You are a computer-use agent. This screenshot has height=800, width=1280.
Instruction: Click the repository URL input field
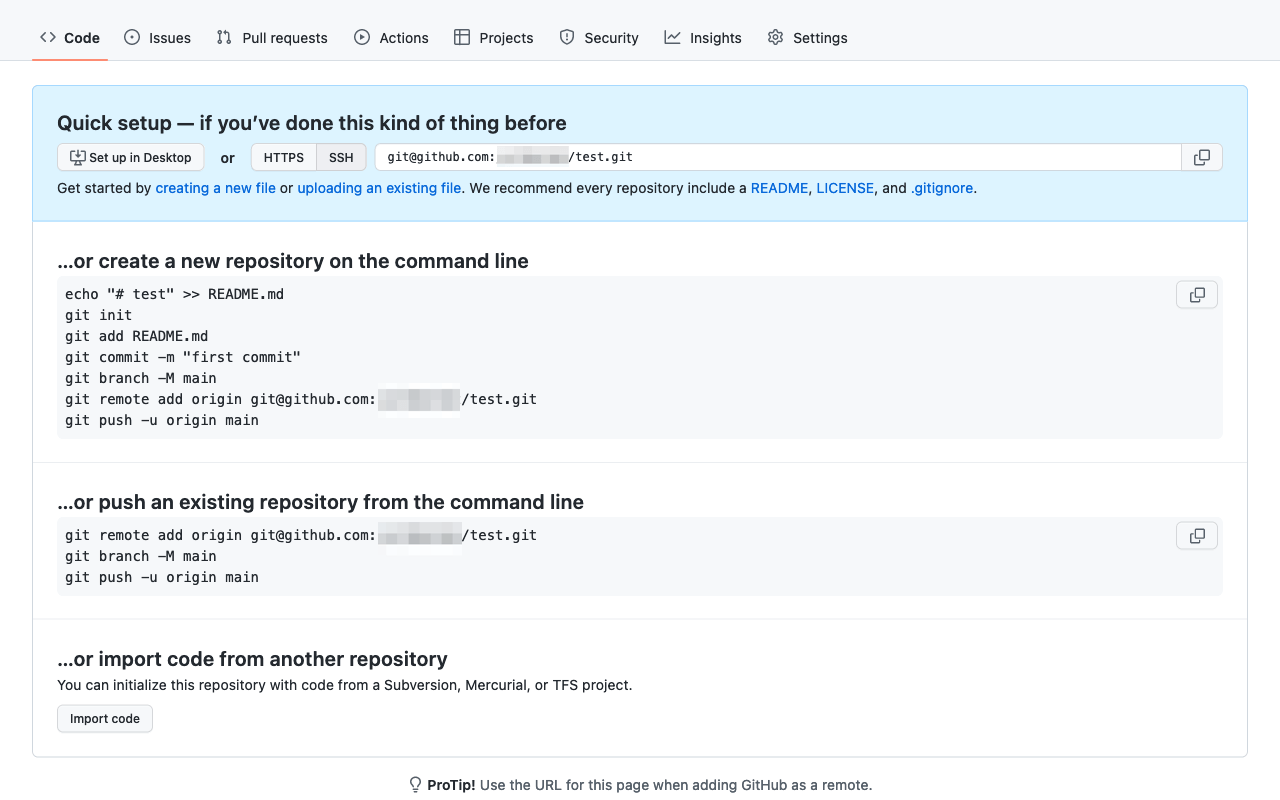click(x=778, y=157)
